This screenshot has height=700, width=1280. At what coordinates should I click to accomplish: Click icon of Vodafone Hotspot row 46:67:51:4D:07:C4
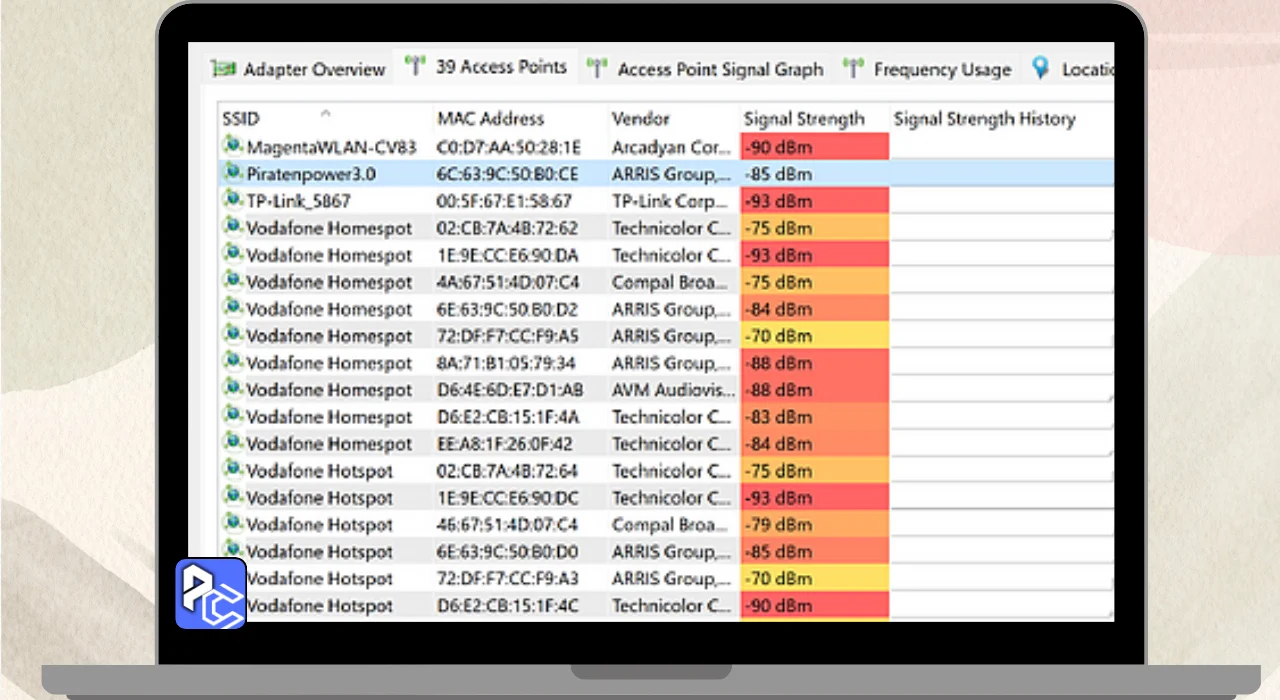tap(233, 524)
